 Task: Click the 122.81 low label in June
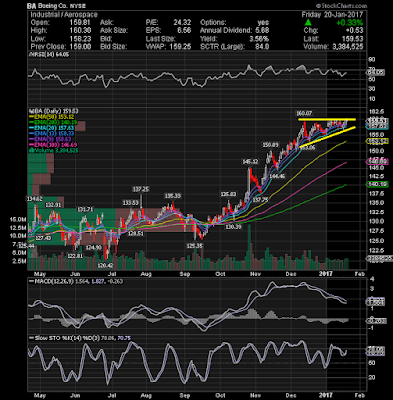[75, 256]
